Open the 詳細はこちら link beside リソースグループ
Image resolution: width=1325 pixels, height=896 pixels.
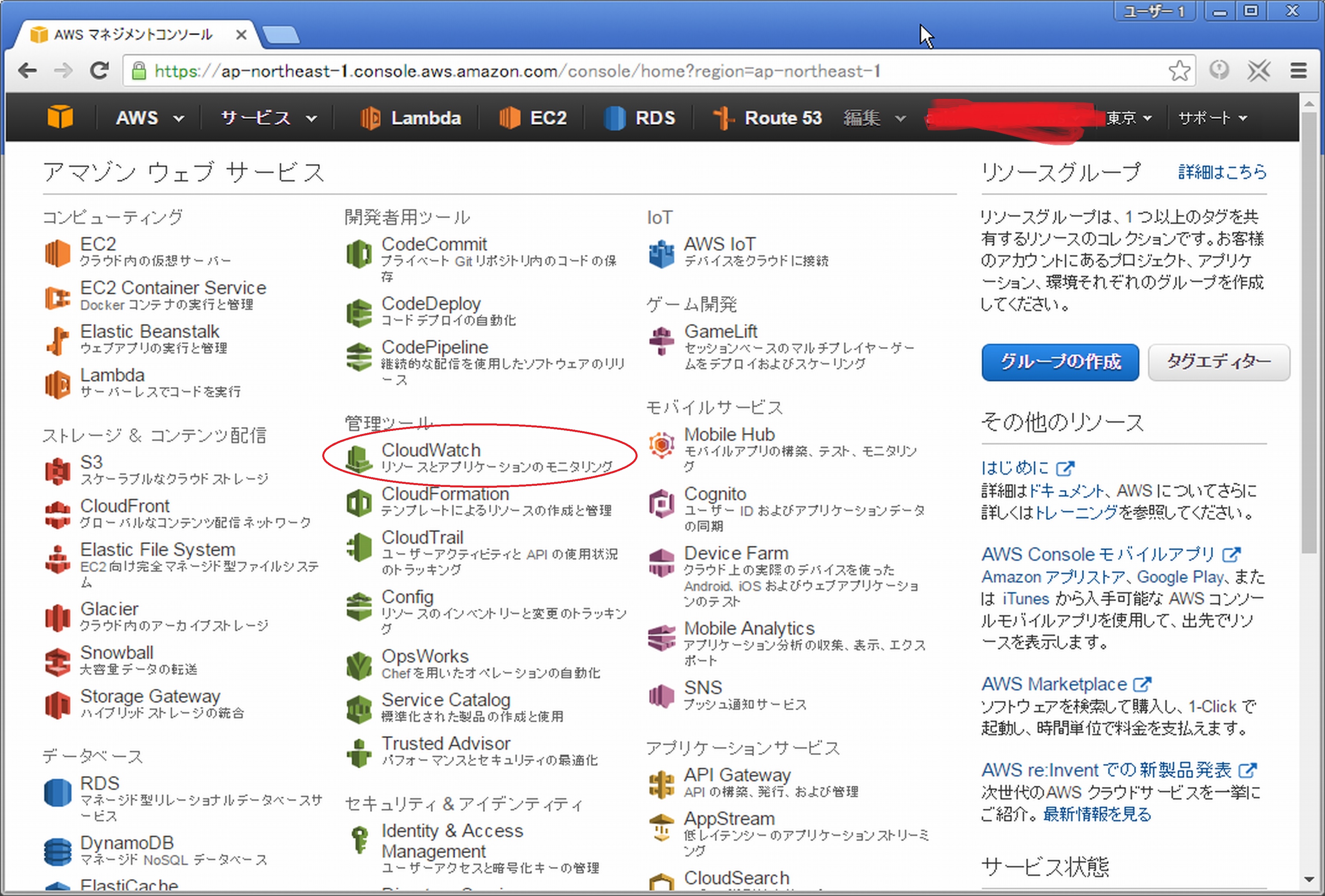click(x=1221, y=172)
